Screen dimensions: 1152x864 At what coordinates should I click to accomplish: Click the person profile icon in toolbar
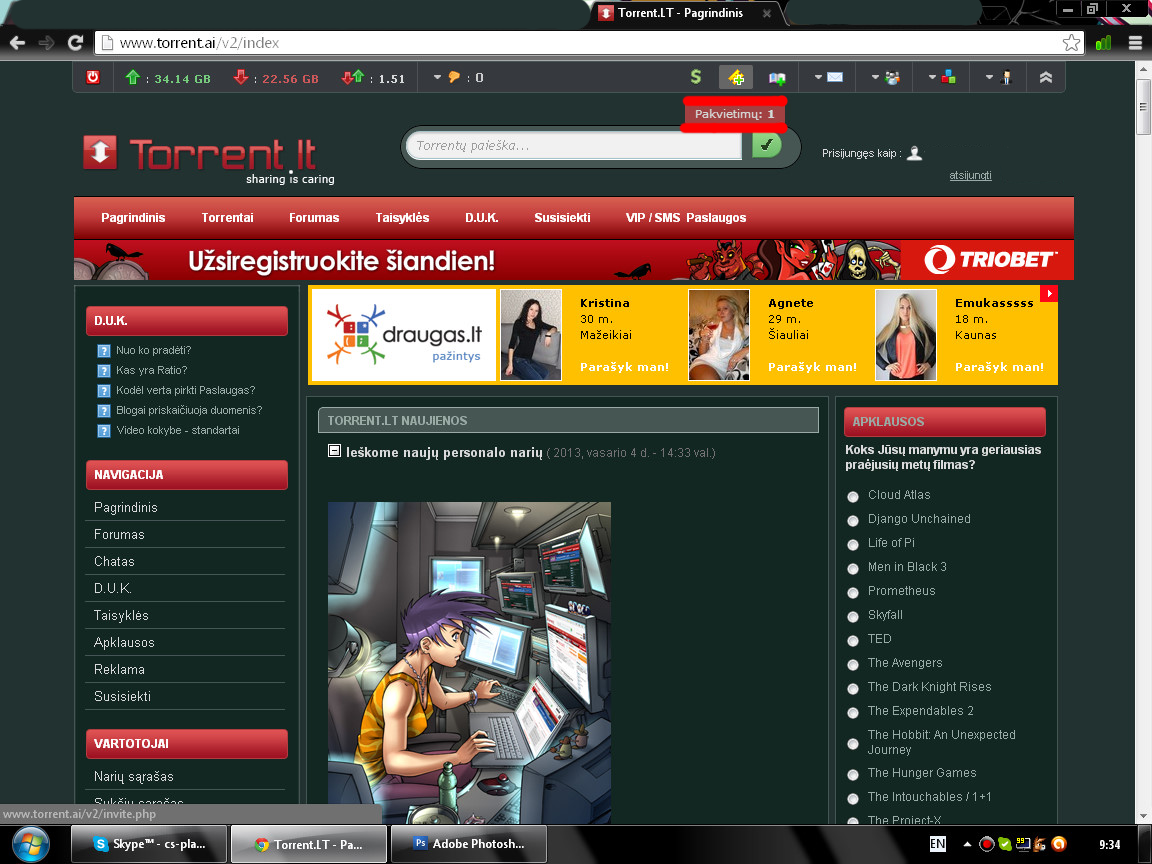[x=1007, y=77]
